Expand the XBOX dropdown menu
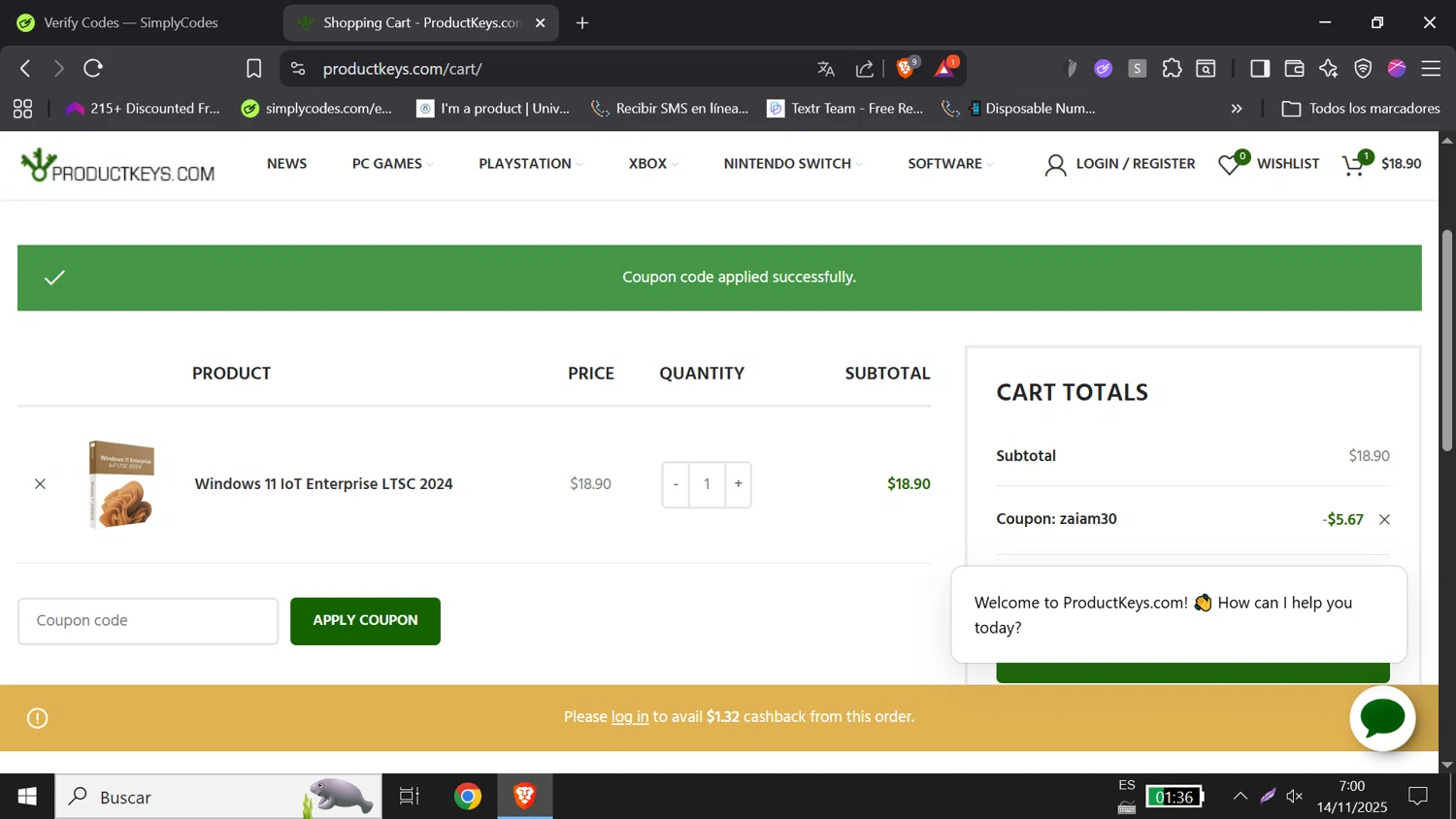Viewport: 1456px width, 819px height. click(x=653, y=163)
